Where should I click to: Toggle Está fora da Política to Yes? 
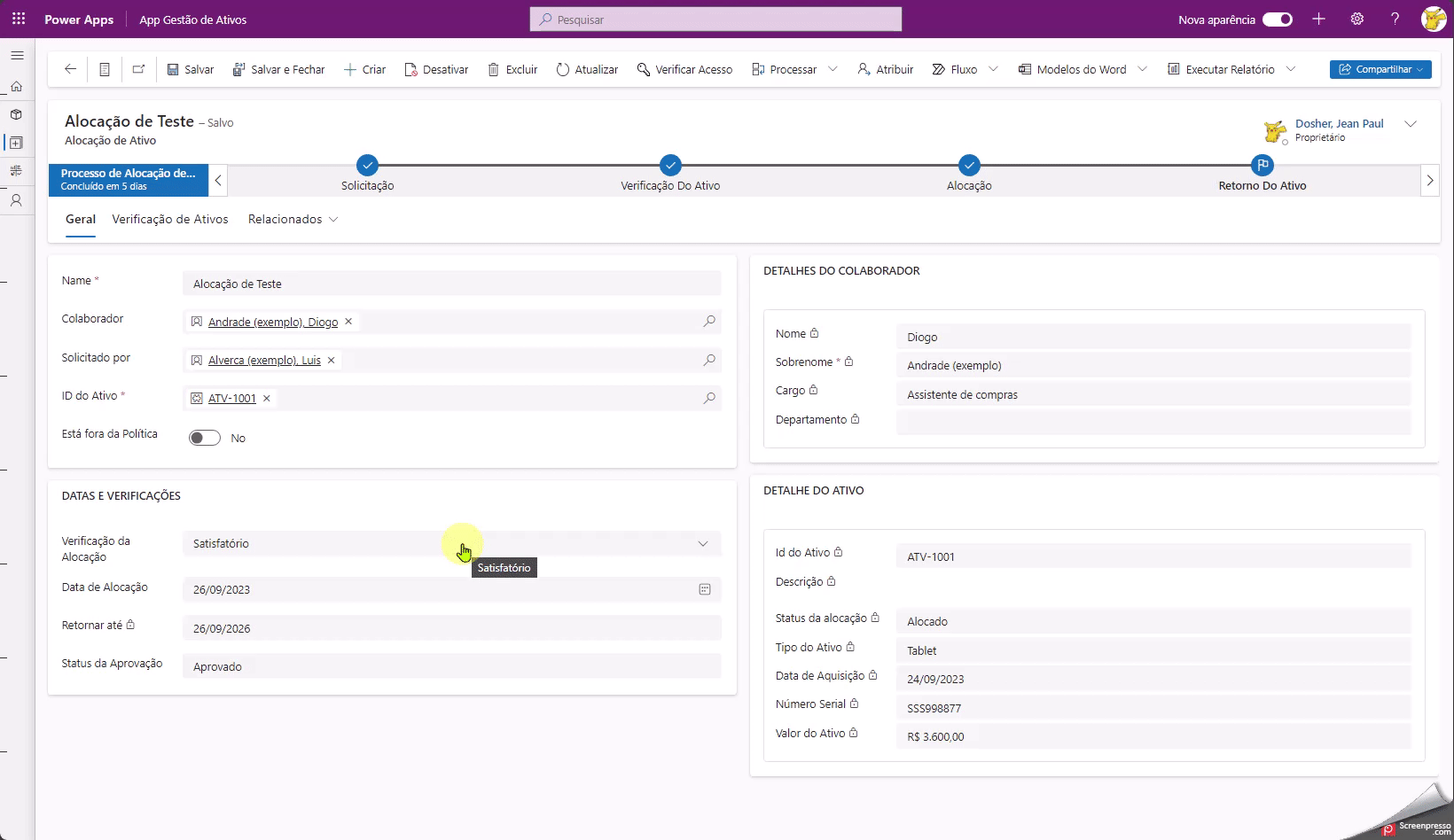pos(203,437)
